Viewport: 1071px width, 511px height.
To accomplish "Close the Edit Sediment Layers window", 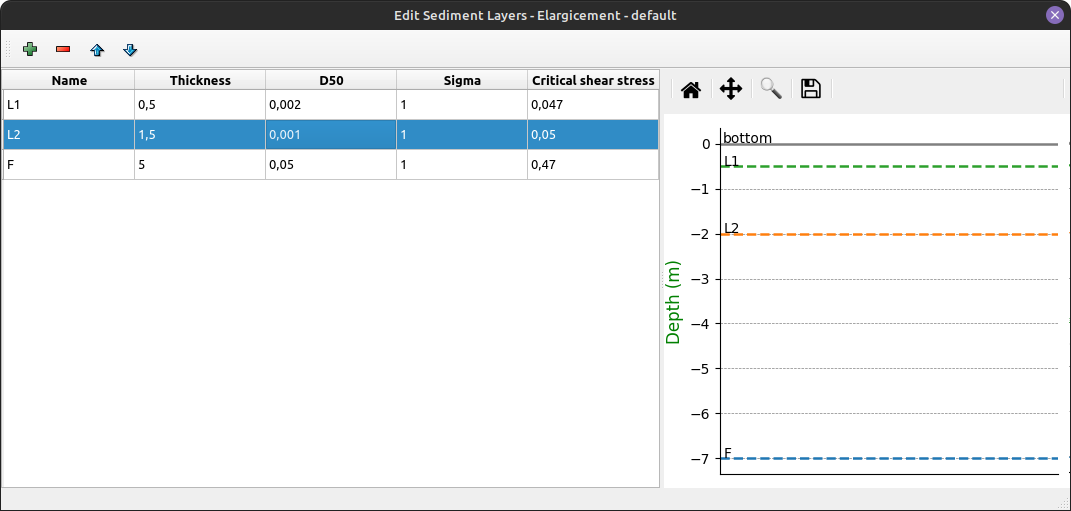I will [1054, 15].
